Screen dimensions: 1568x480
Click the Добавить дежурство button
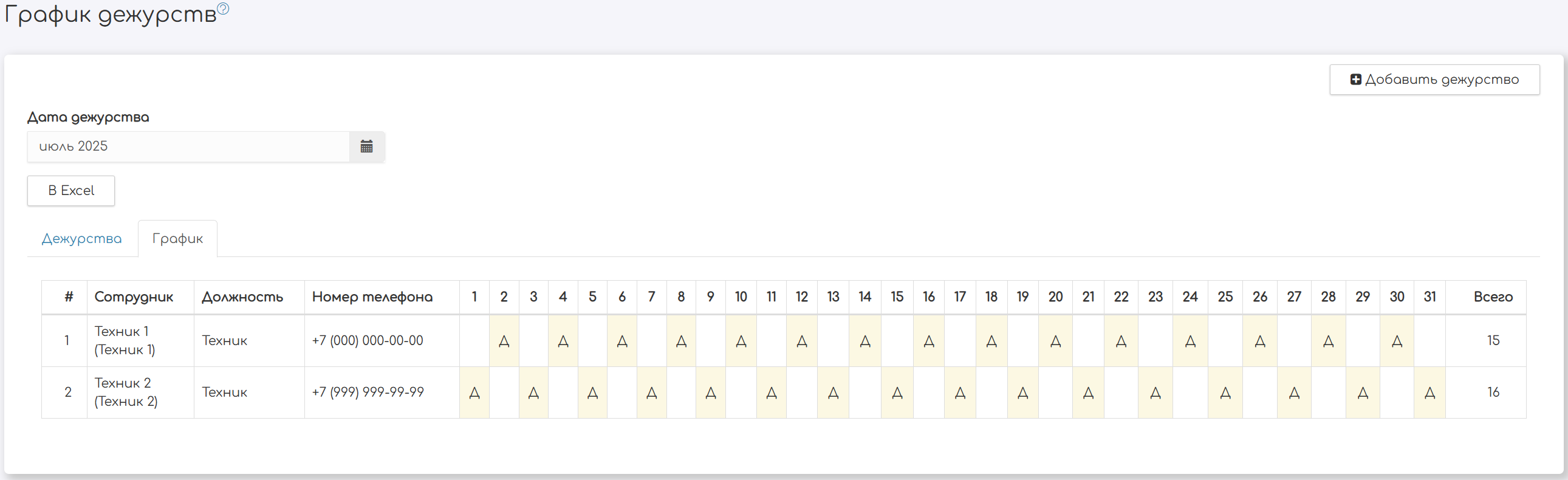coord(1434,80)
